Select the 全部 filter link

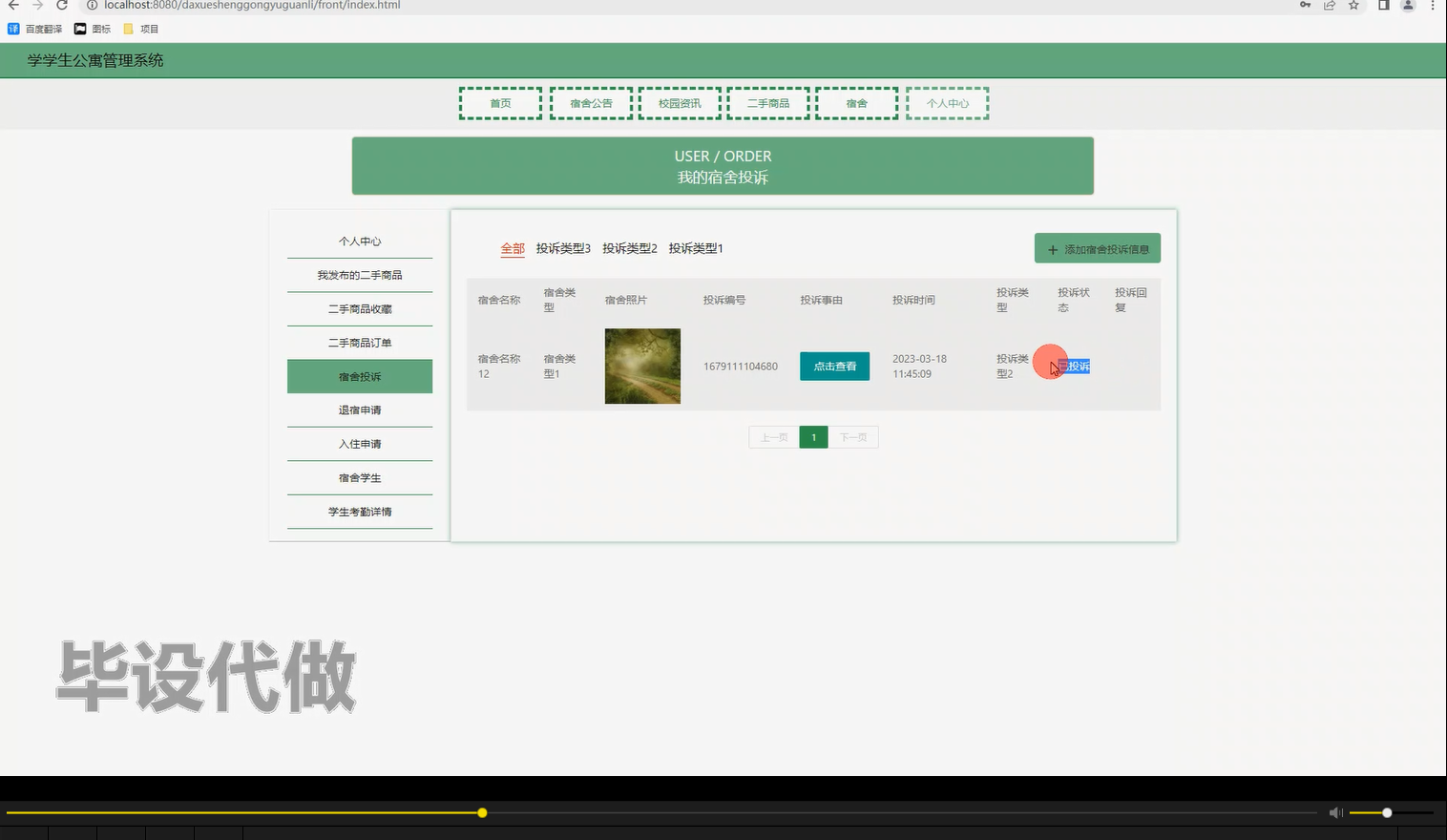(512, 247)
